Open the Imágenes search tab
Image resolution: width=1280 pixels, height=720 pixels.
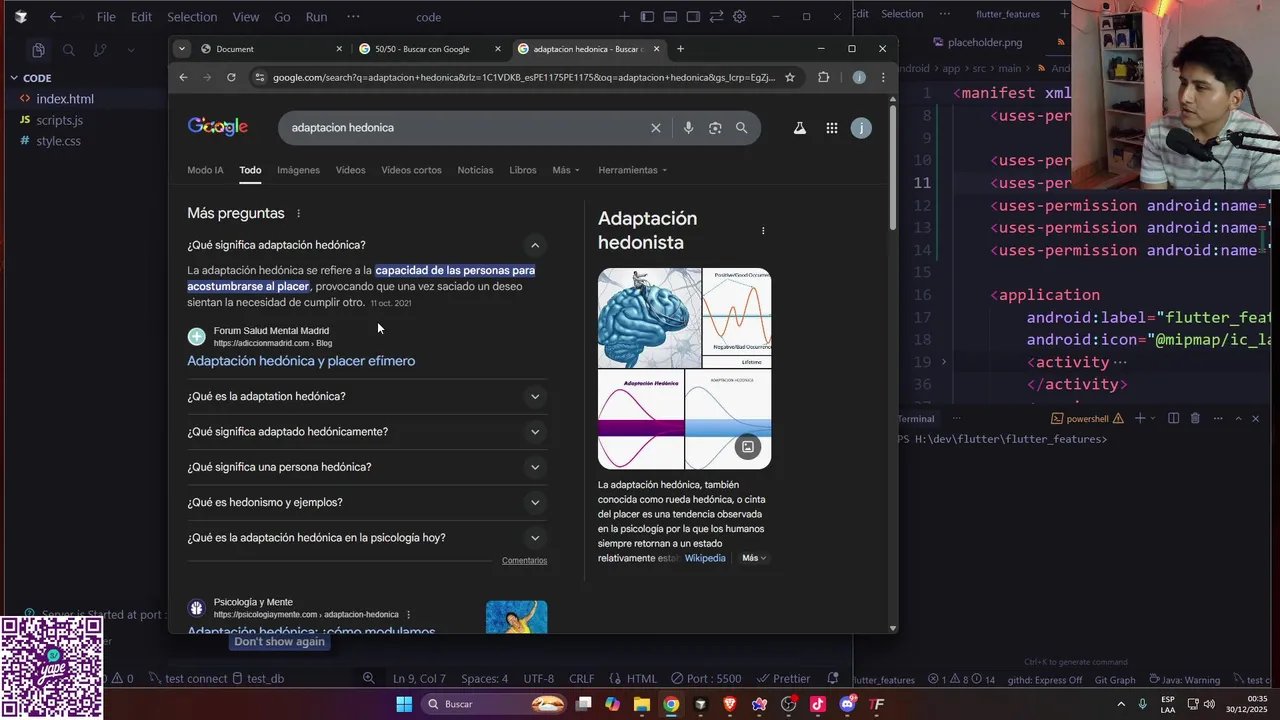click(298, 170)
